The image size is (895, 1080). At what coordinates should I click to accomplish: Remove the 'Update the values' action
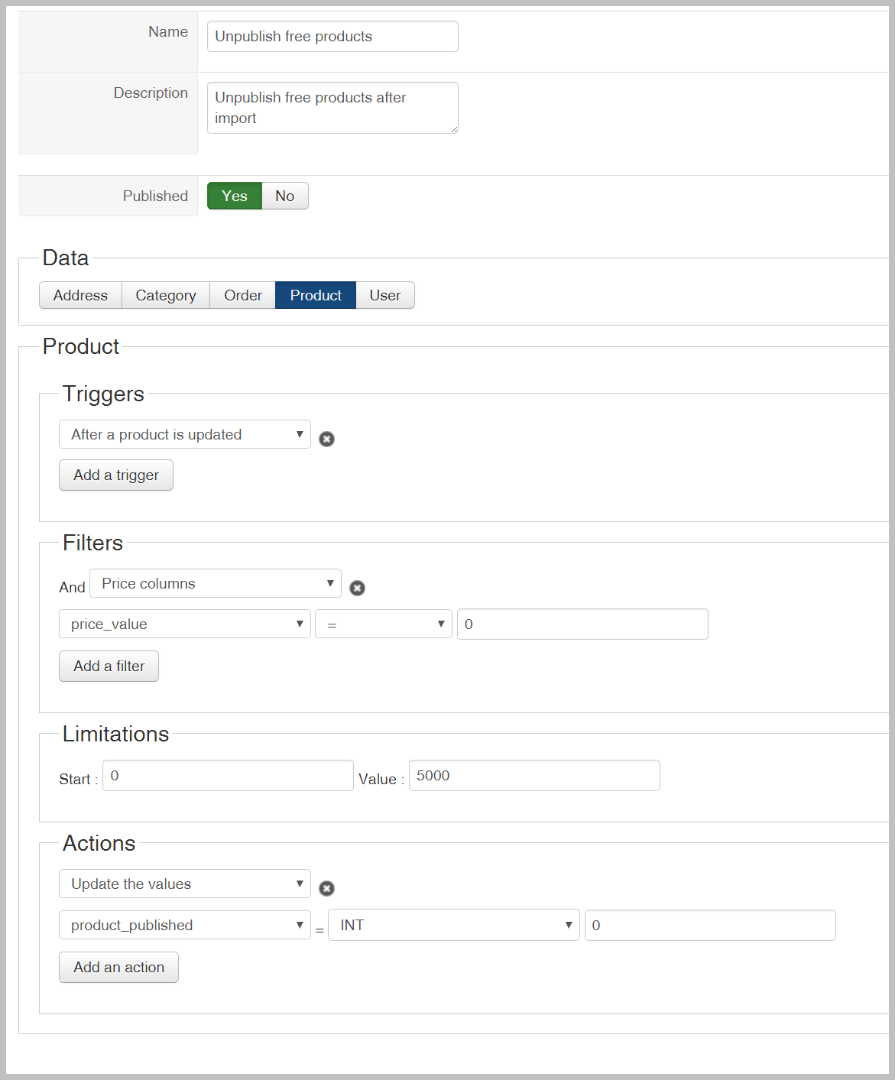tap(326, 888)
